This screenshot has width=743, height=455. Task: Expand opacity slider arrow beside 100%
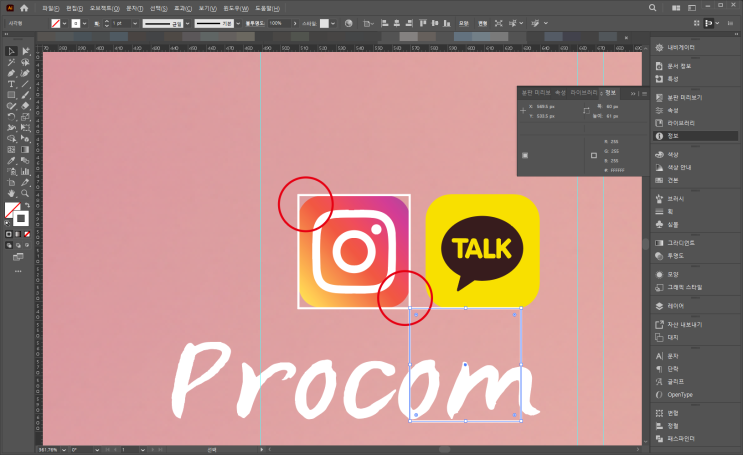(x=295, y=23)
